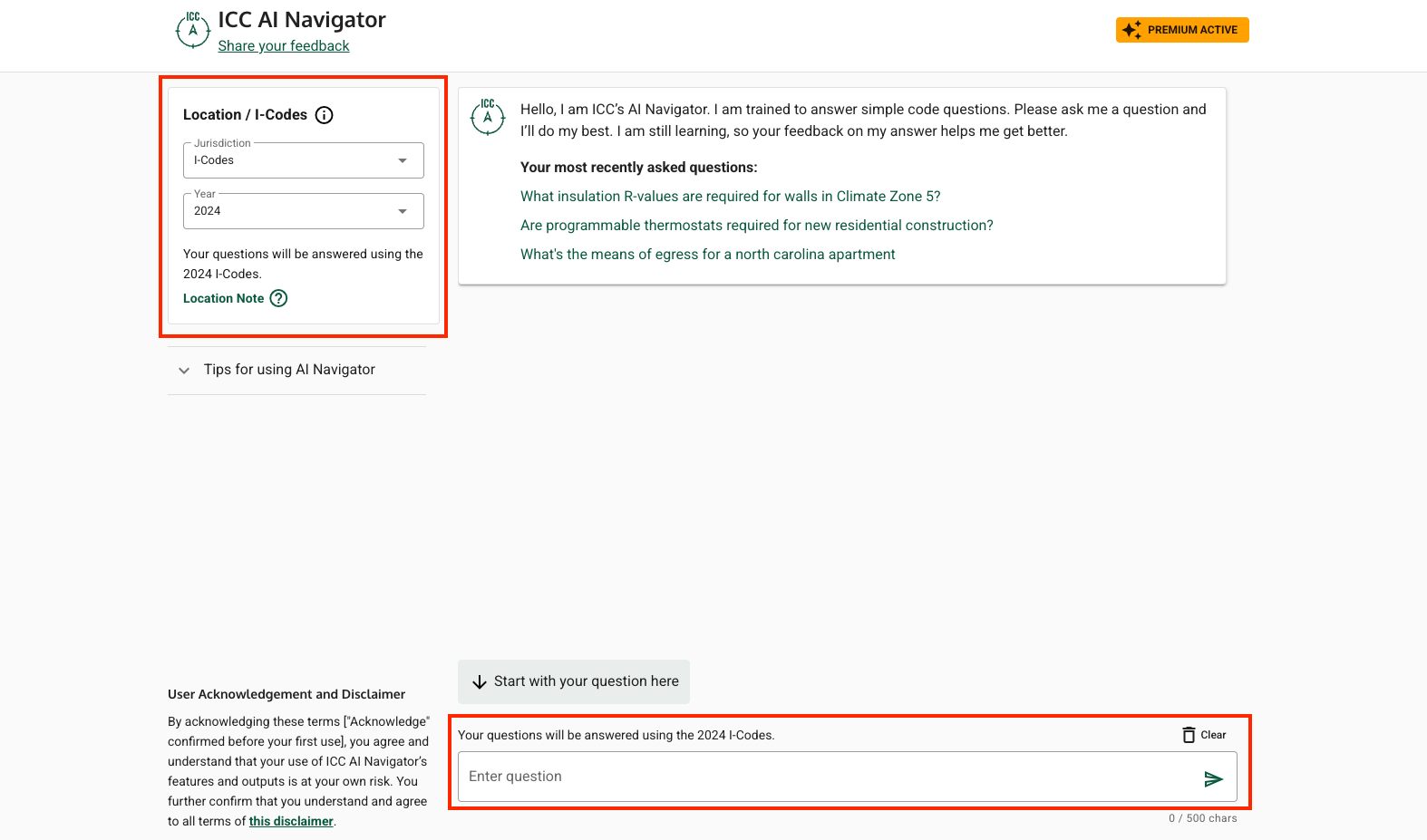Screen dimensions: 1427x840
Task: Click Start with your question here button
Action: [x=574, y=681]
